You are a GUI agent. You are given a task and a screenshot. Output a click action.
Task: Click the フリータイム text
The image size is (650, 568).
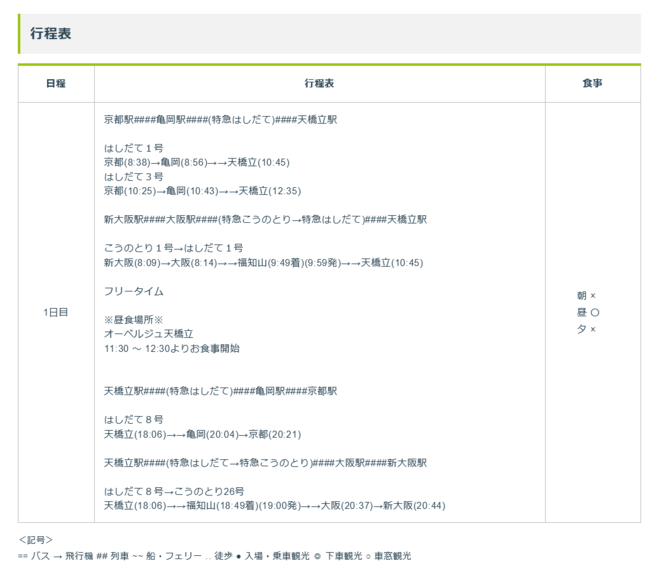133,291
